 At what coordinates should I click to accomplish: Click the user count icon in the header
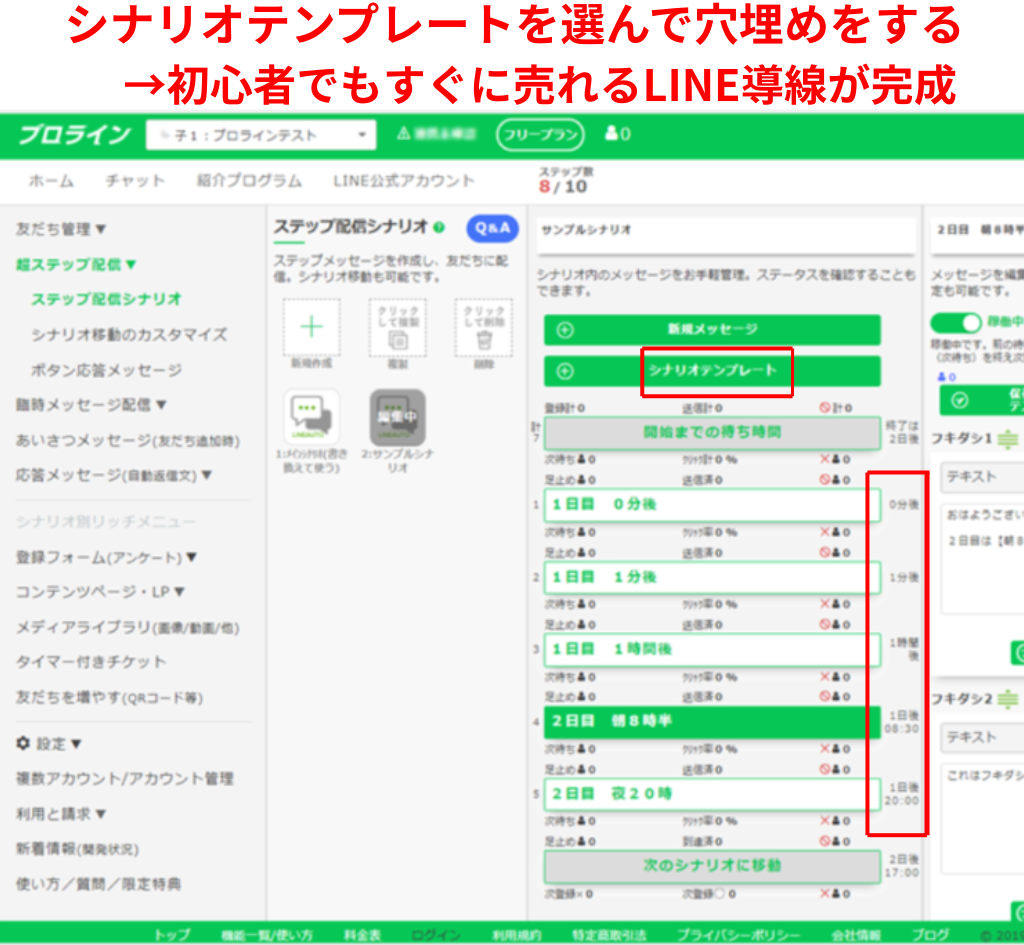tap(611, 134)
